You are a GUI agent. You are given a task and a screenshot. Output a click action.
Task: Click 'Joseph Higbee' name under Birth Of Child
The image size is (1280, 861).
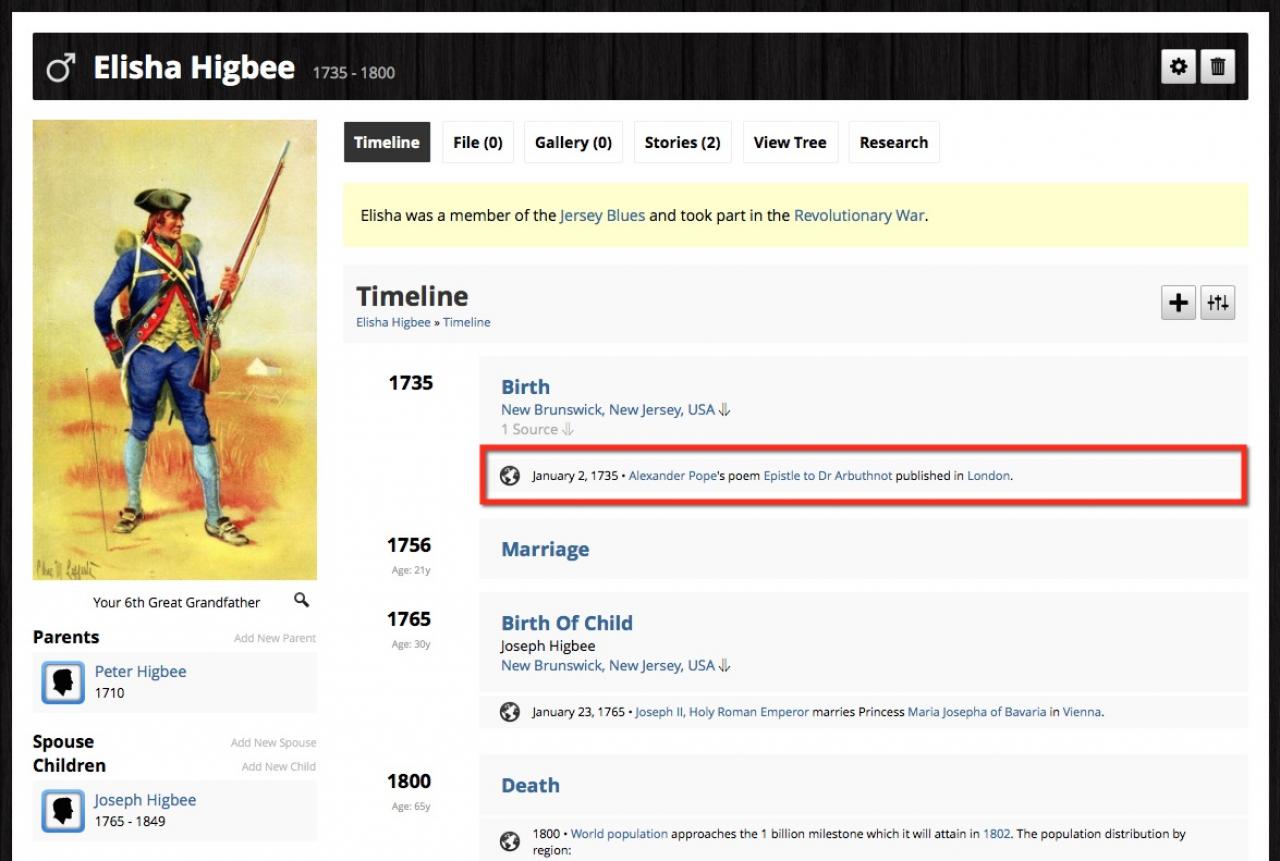pos(548,646)
